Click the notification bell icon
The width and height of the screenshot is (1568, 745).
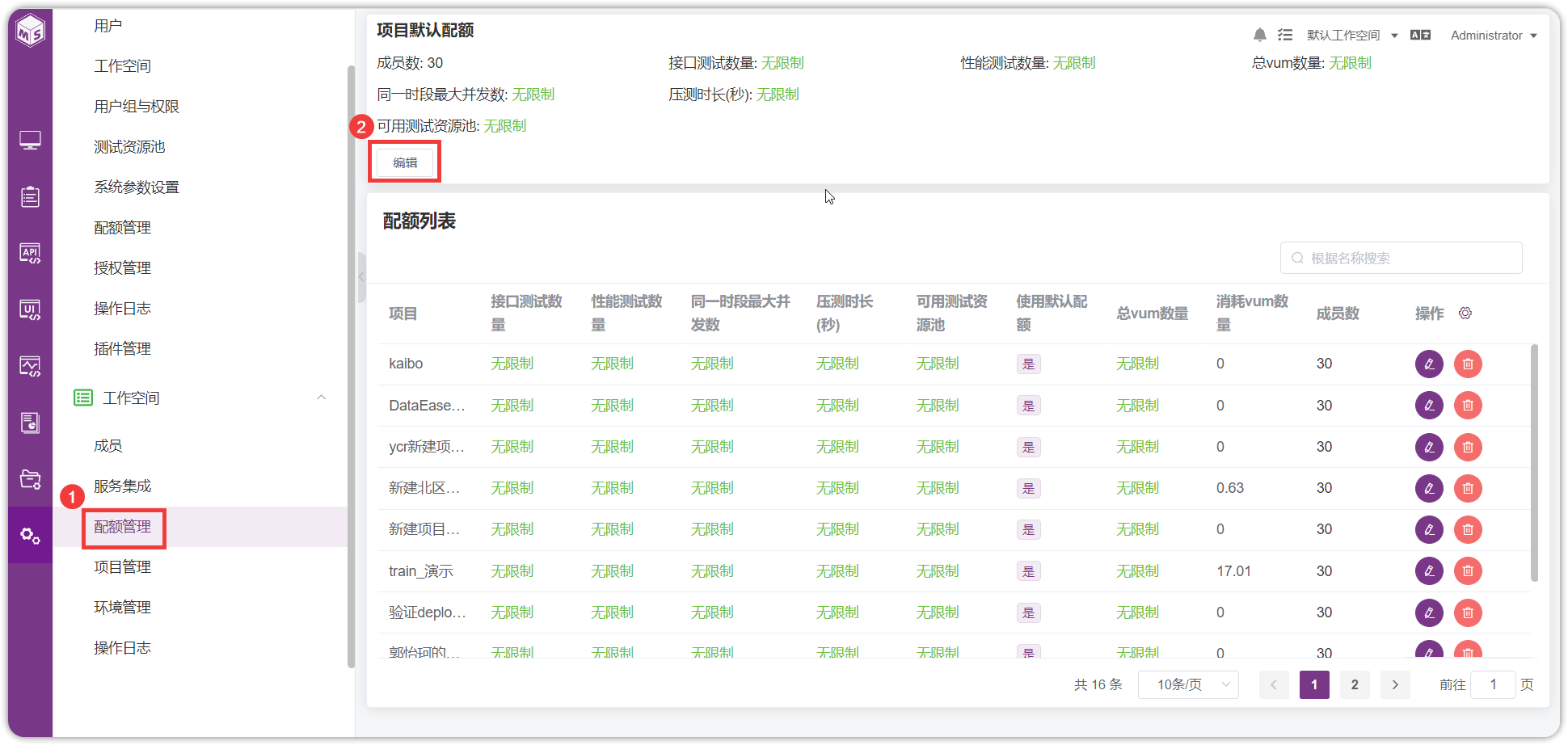[1259, 35]
